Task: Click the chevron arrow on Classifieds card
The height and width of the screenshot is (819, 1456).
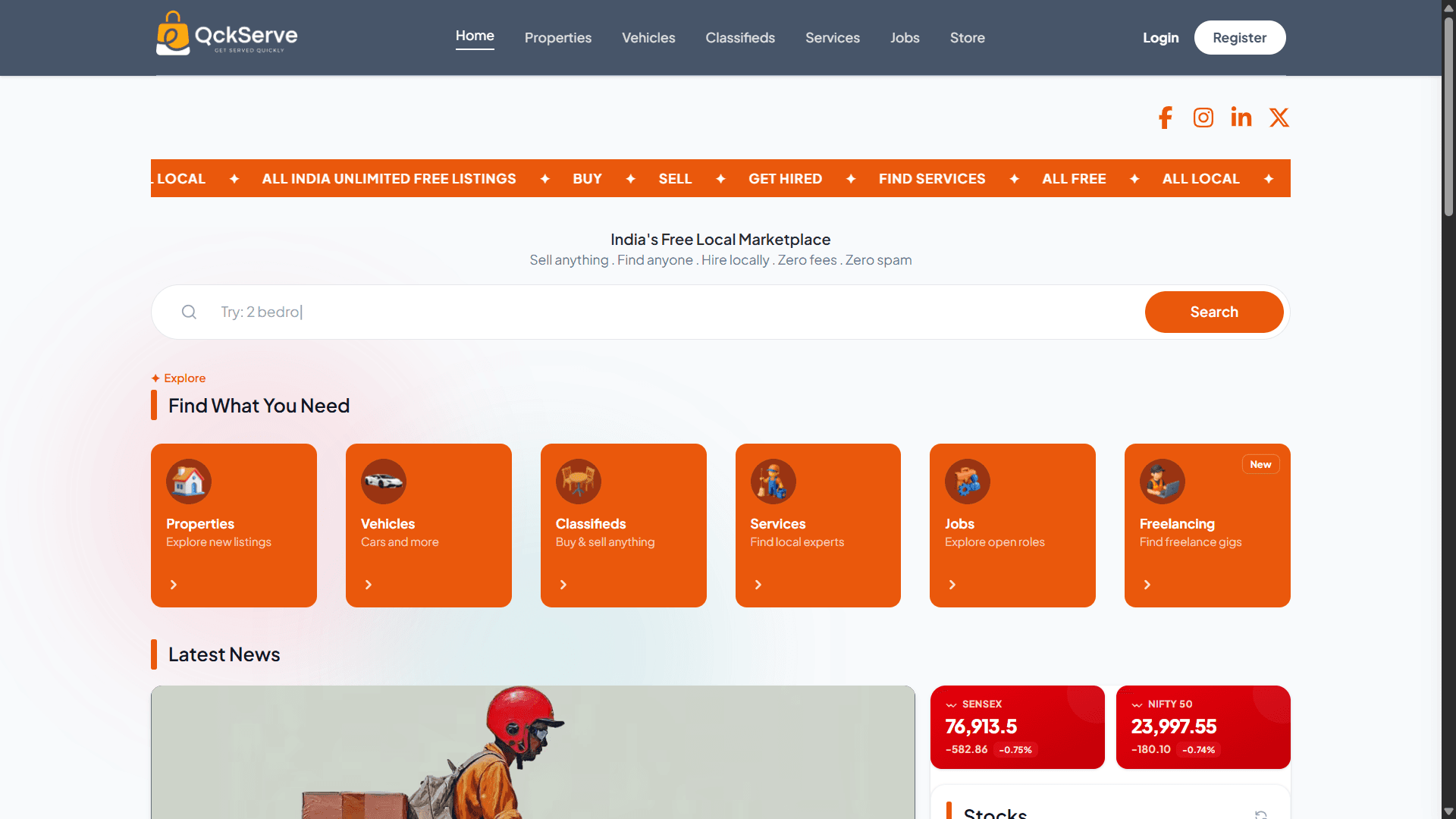Action: (563, 585)
